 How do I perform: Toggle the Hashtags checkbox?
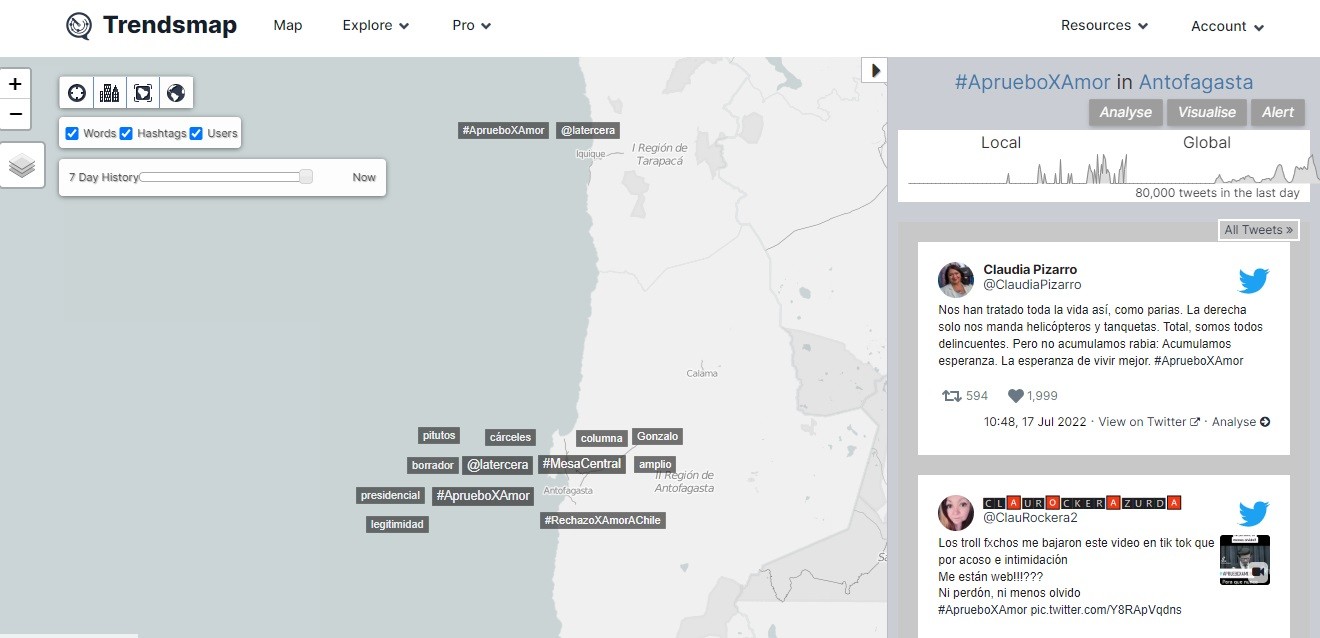[x=126, y=133]
